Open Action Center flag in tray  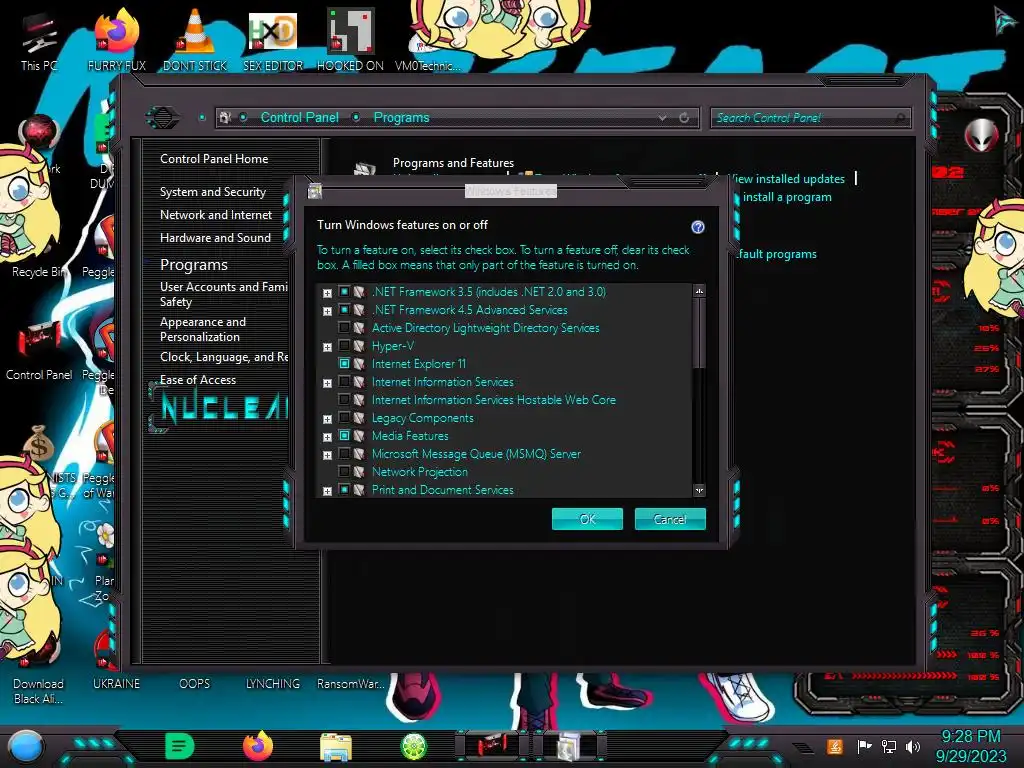tap(864, 746)
